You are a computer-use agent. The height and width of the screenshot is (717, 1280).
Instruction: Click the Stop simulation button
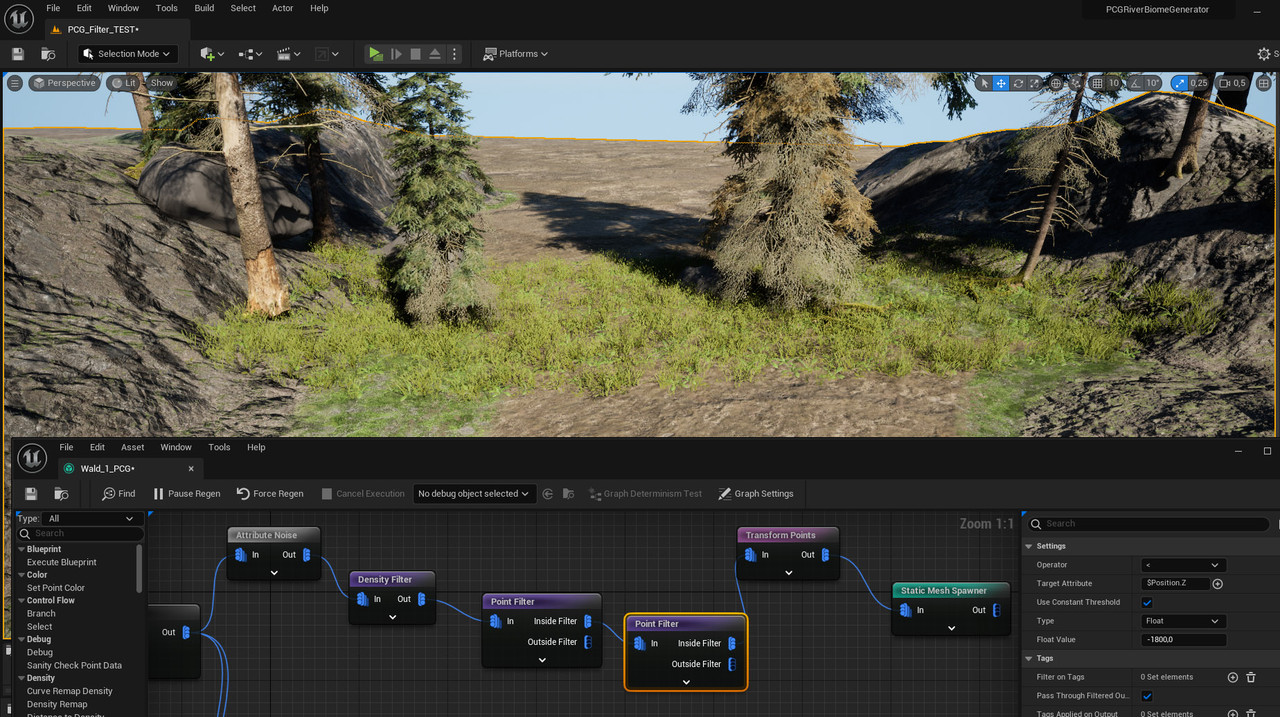click(x=415, y=54)
